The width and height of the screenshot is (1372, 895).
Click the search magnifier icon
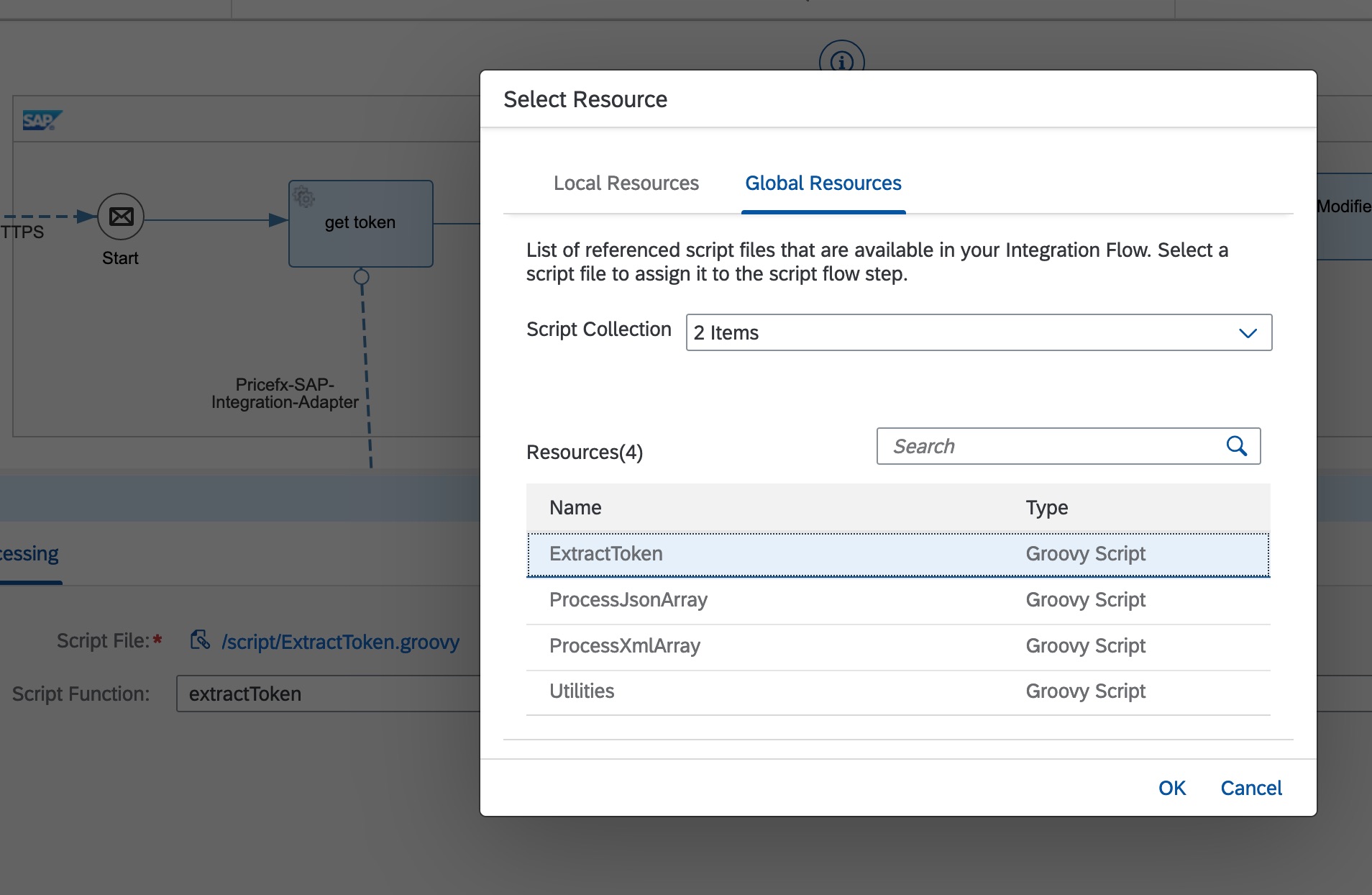point(1236,446)
